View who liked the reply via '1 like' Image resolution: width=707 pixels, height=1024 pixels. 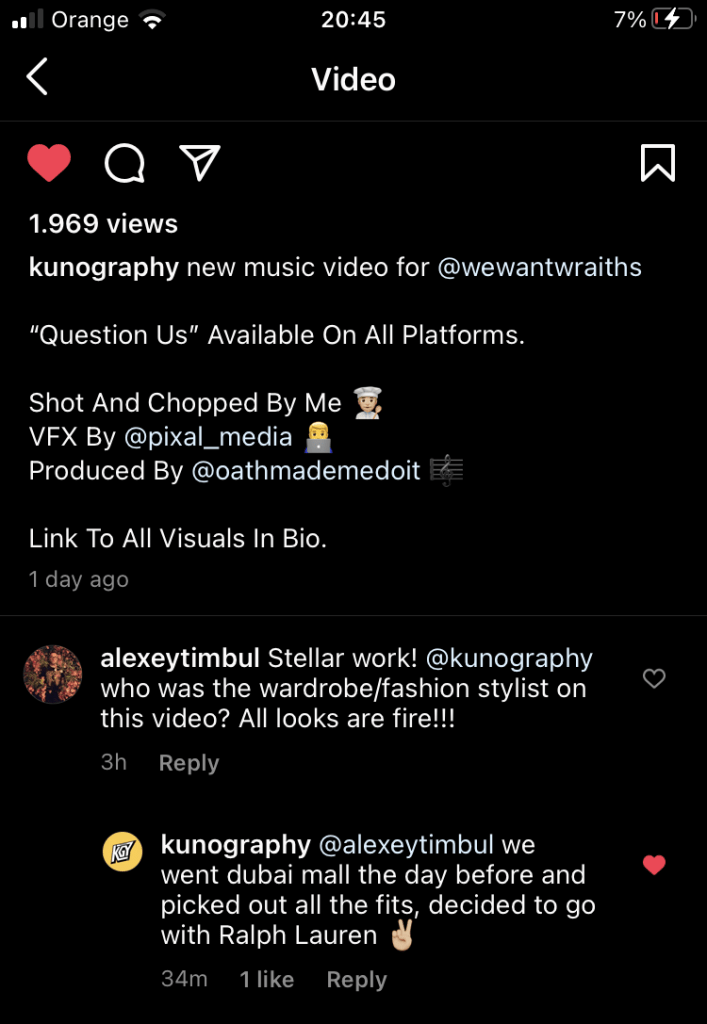coord(266,980)
